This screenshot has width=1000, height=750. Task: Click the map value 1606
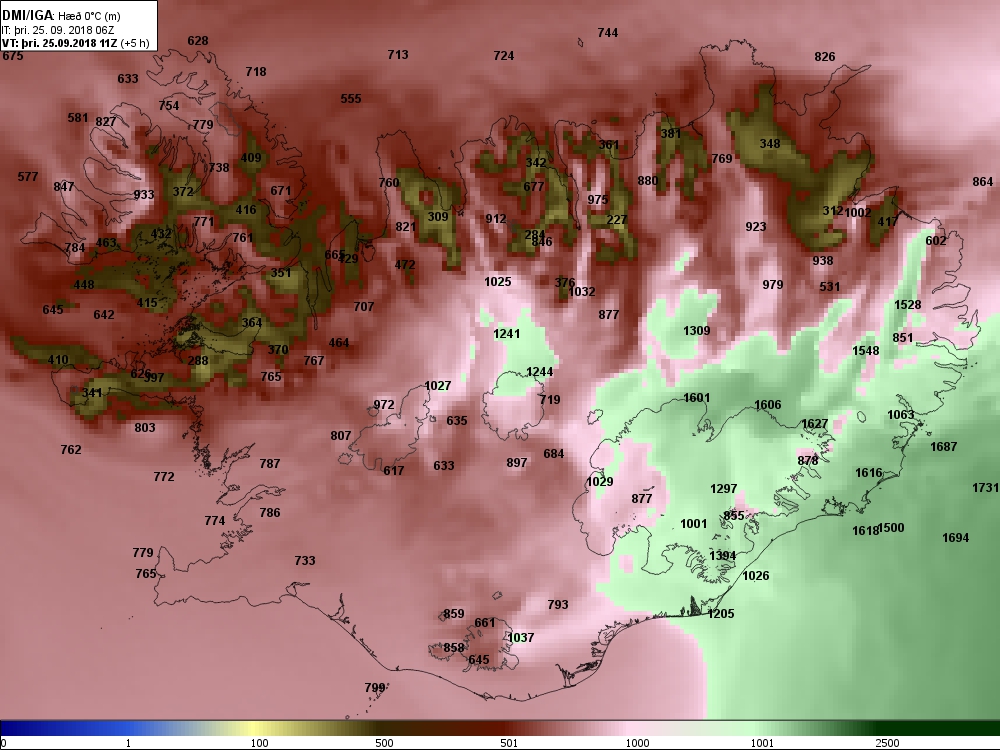point(768,405)
